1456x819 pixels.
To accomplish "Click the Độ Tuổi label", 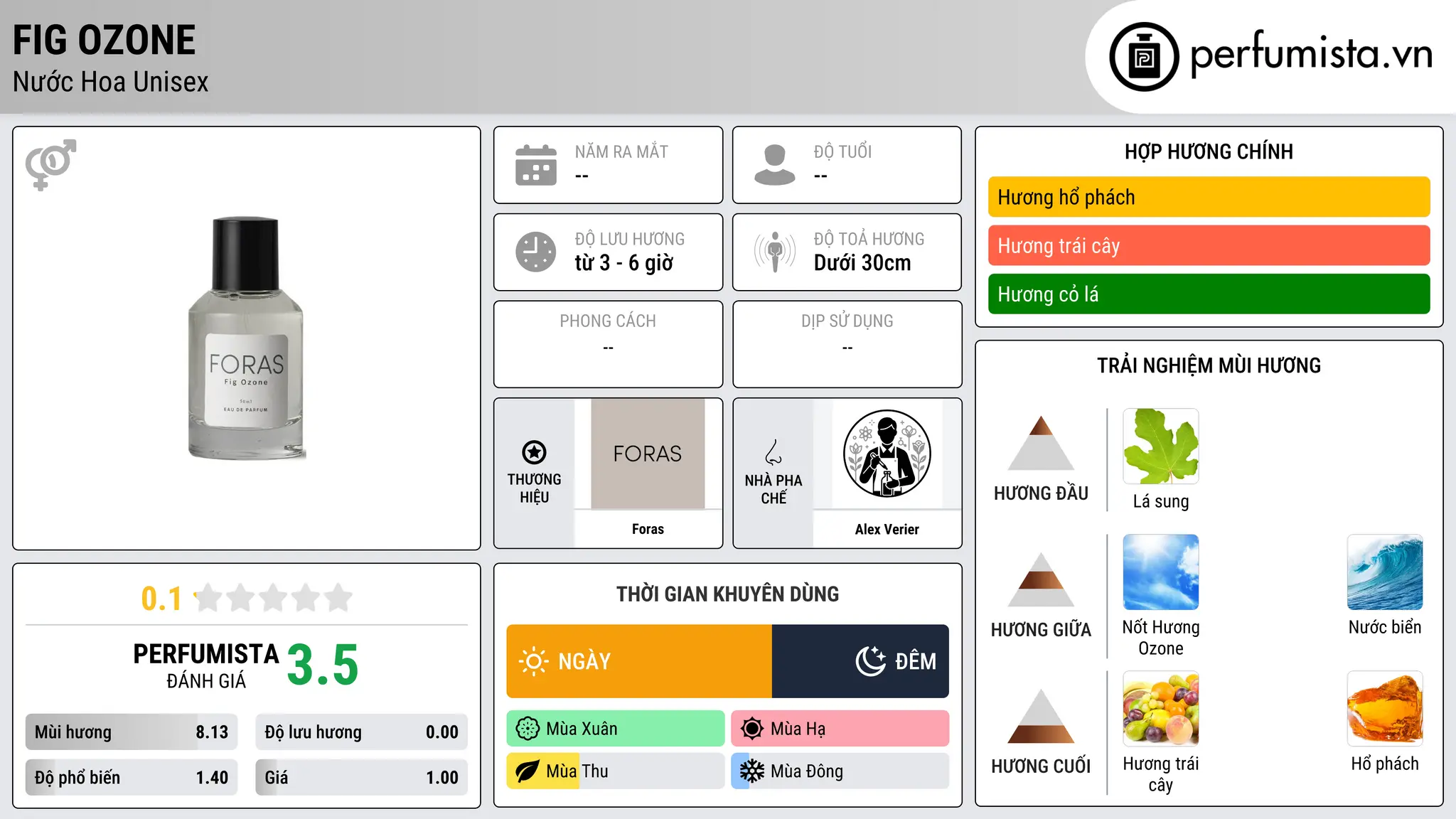I will tap(842, 151).
